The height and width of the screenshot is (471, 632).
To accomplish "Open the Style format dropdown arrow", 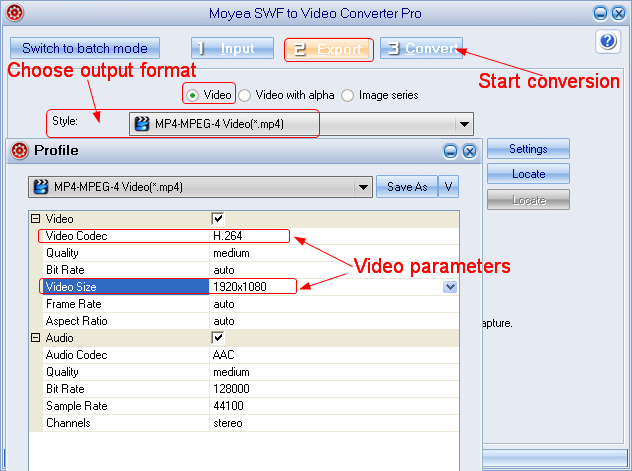I will click(464, 124).
